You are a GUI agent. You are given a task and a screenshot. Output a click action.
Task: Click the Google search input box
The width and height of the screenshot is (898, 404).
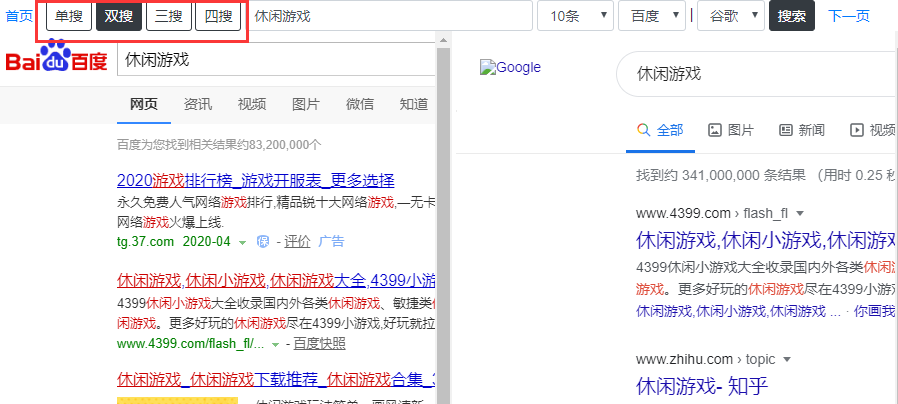pos(757,74)
